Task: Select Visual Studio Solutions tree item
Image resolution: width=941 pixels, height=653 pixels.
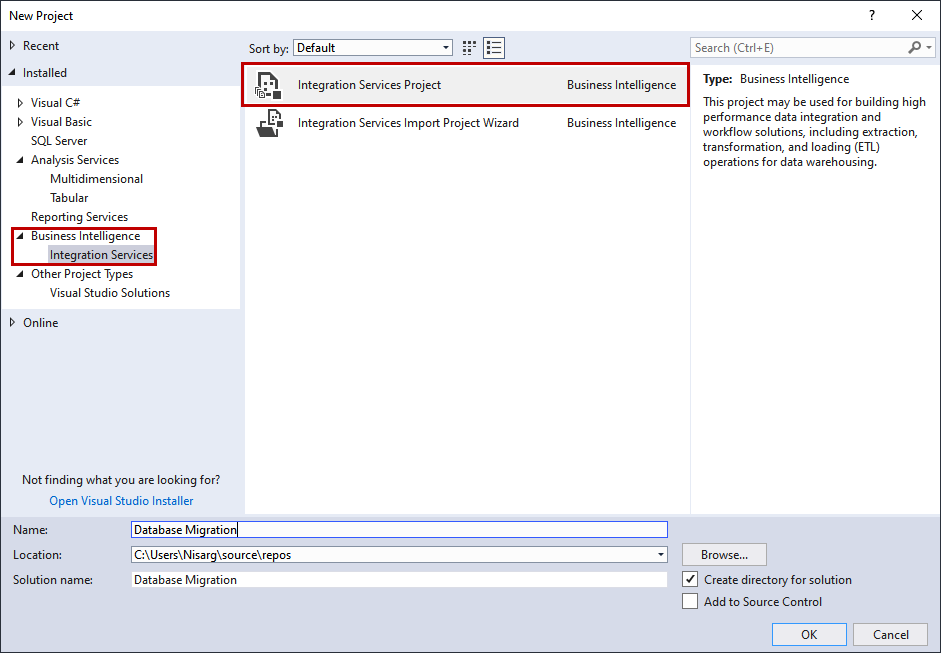Action: 110,293
